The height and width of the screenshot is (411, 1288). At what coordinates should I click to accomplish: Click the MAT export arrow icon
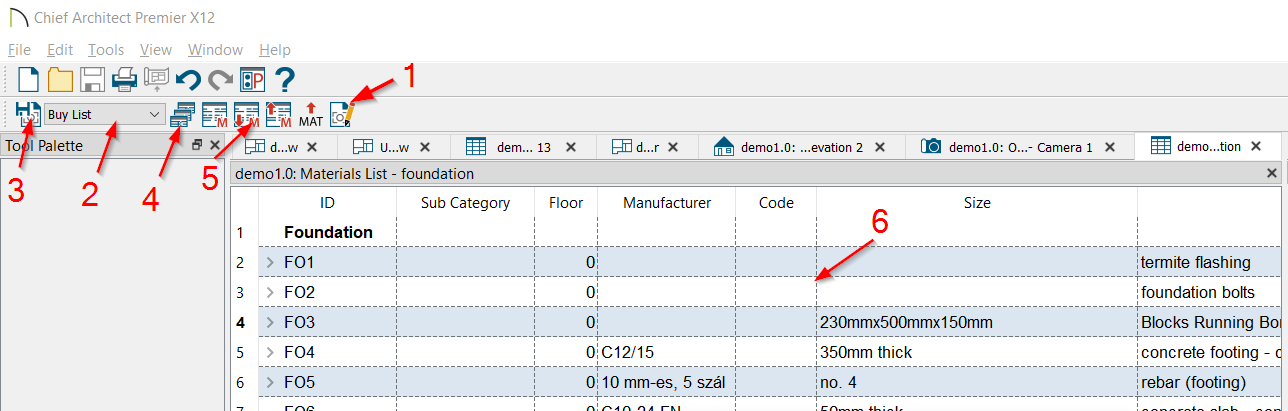tap(311, 115)
